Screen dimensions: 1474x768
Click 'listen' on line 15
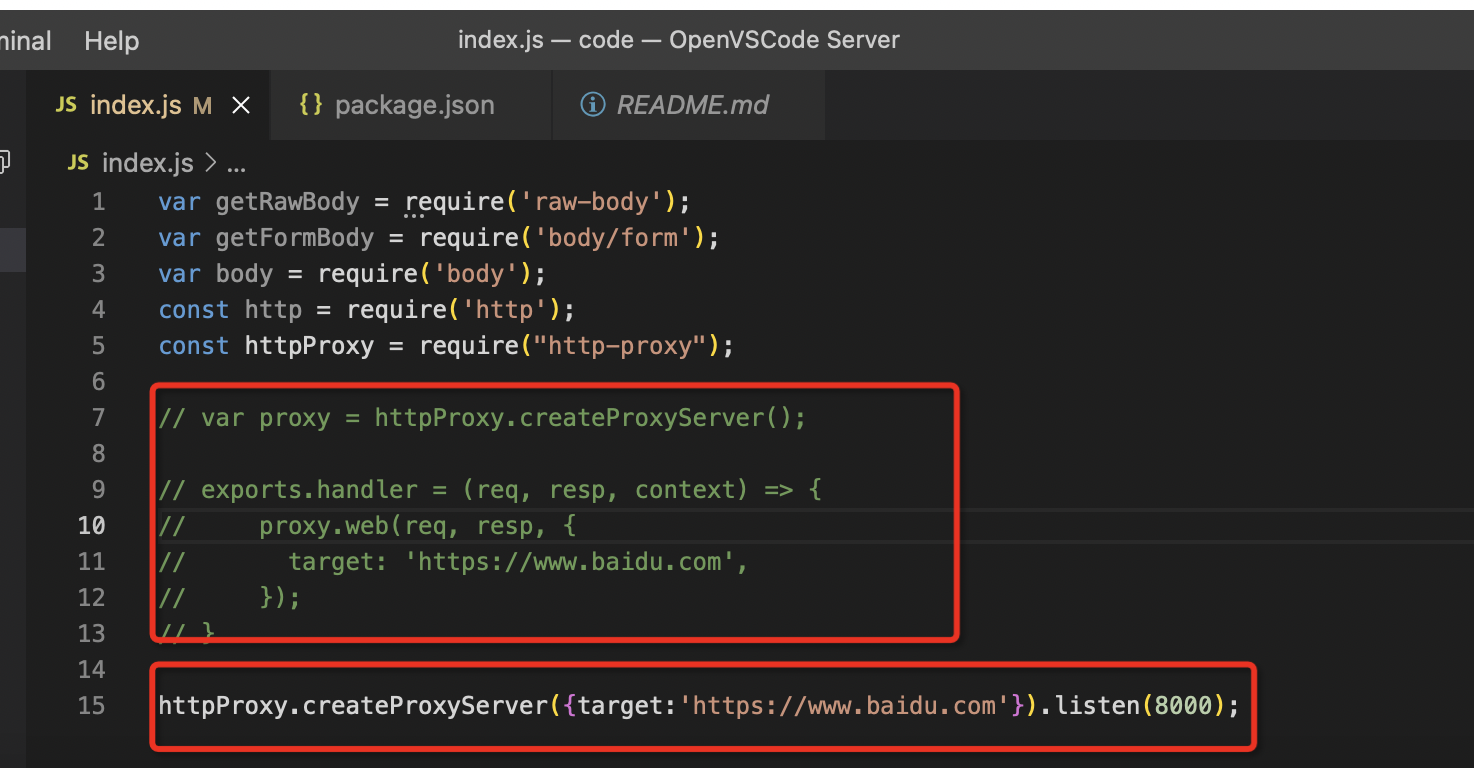[1097, 706]
